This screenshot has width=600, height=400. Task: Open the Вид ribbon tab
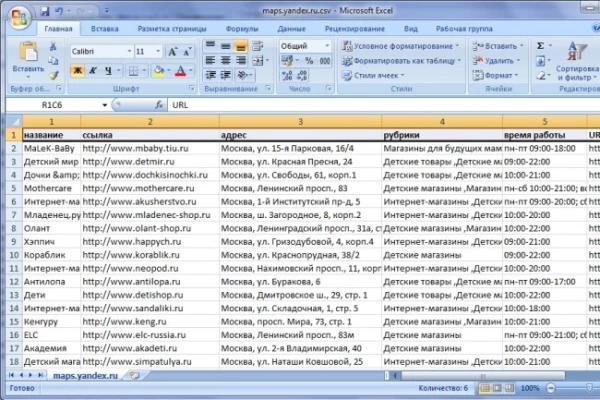click(x=411, y=29)
